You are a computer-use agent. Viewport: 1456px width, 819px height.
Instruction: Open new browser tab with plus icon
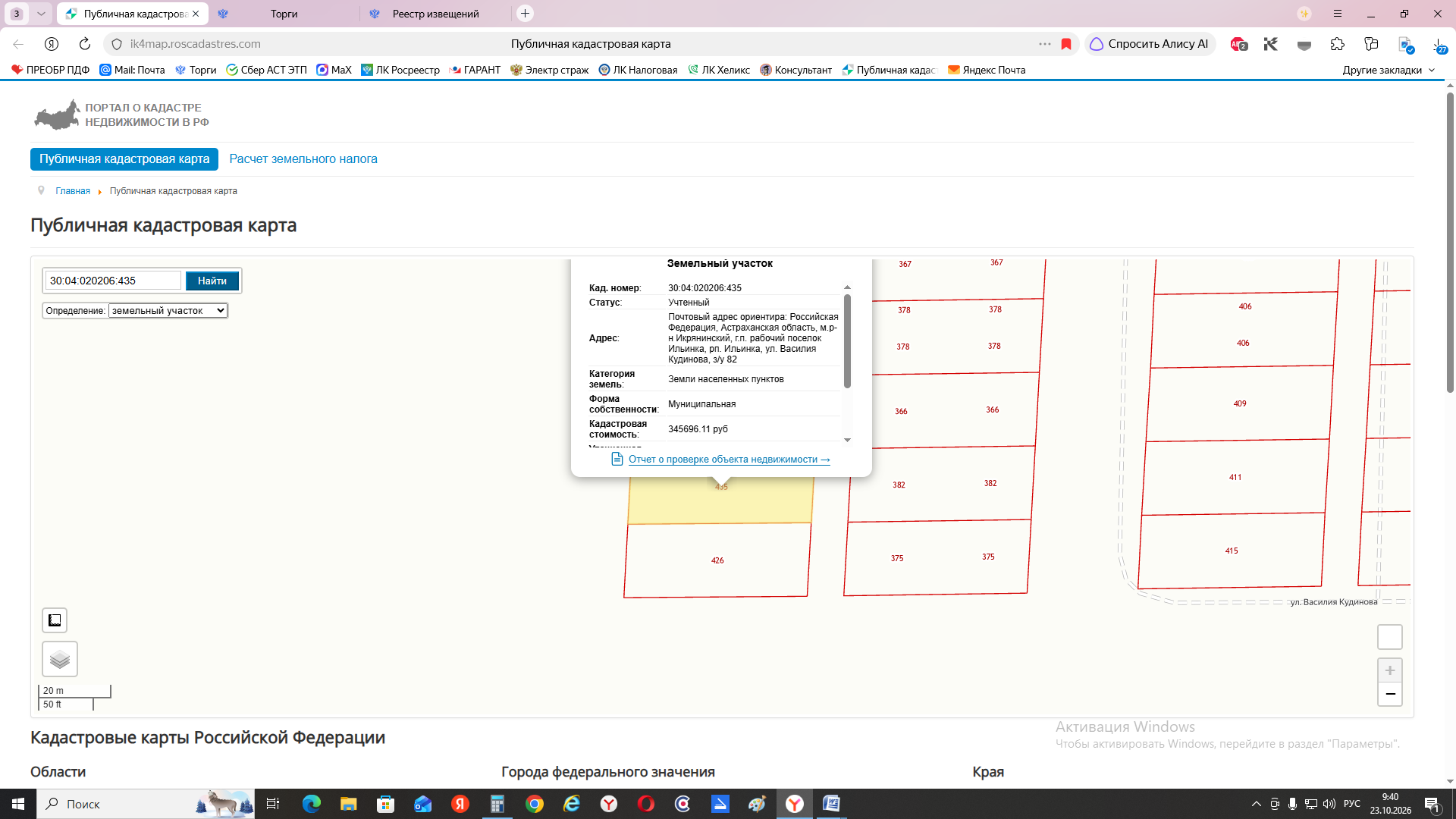click(x=525, y=14)
